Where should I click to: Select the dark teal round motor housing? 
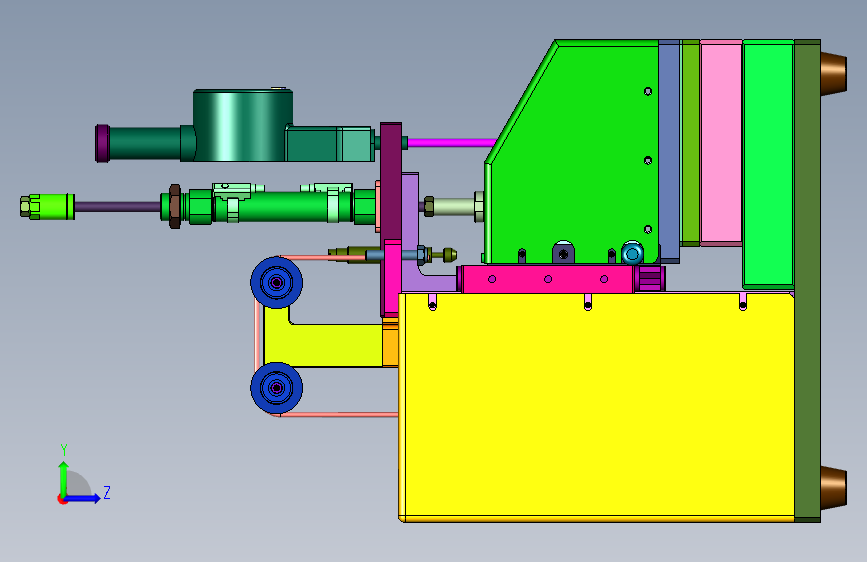[x=242, y=126]
